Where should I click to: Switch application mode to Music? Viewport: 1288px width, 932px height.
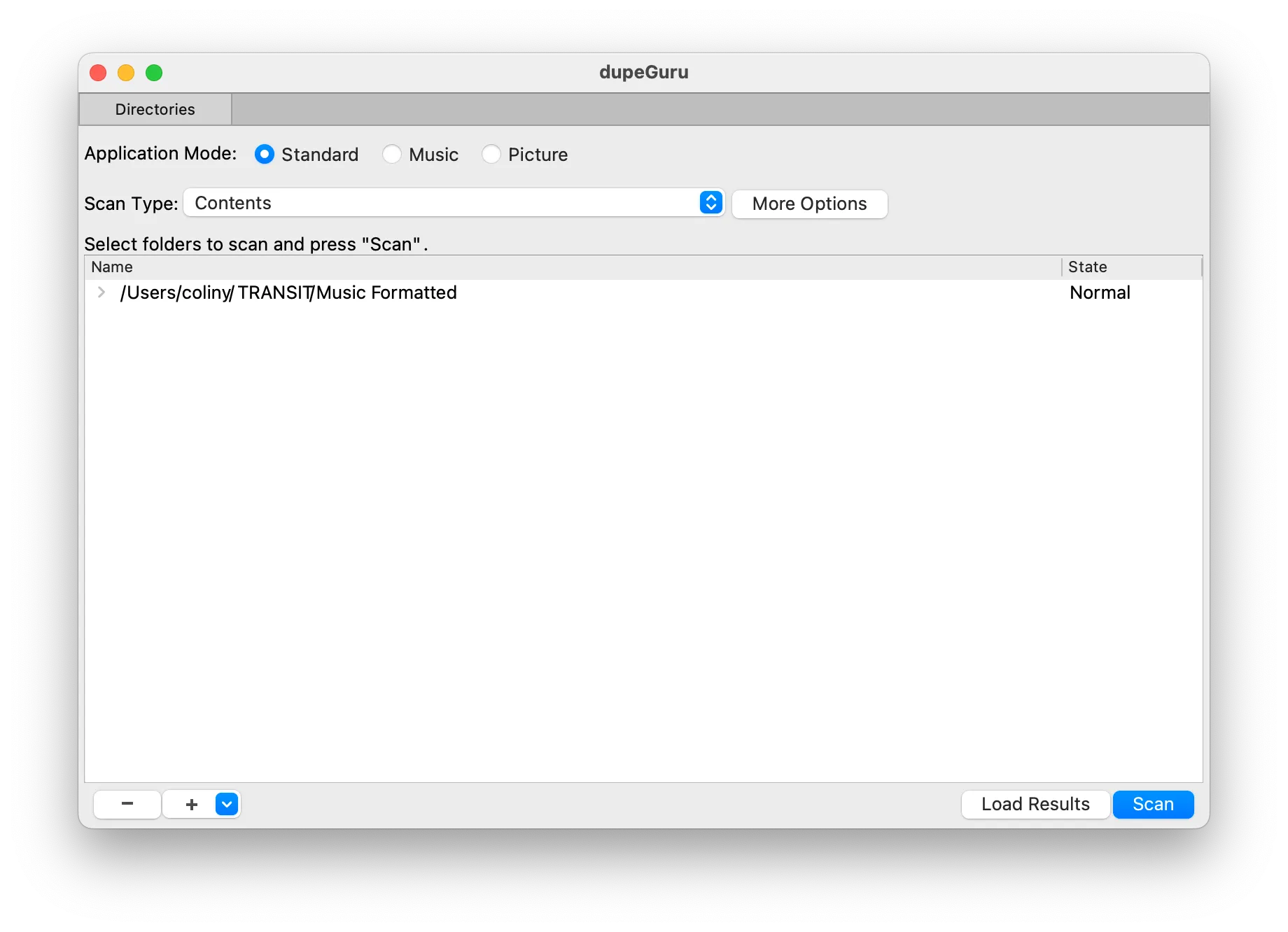pyautogui.click(x=392, y=154)
